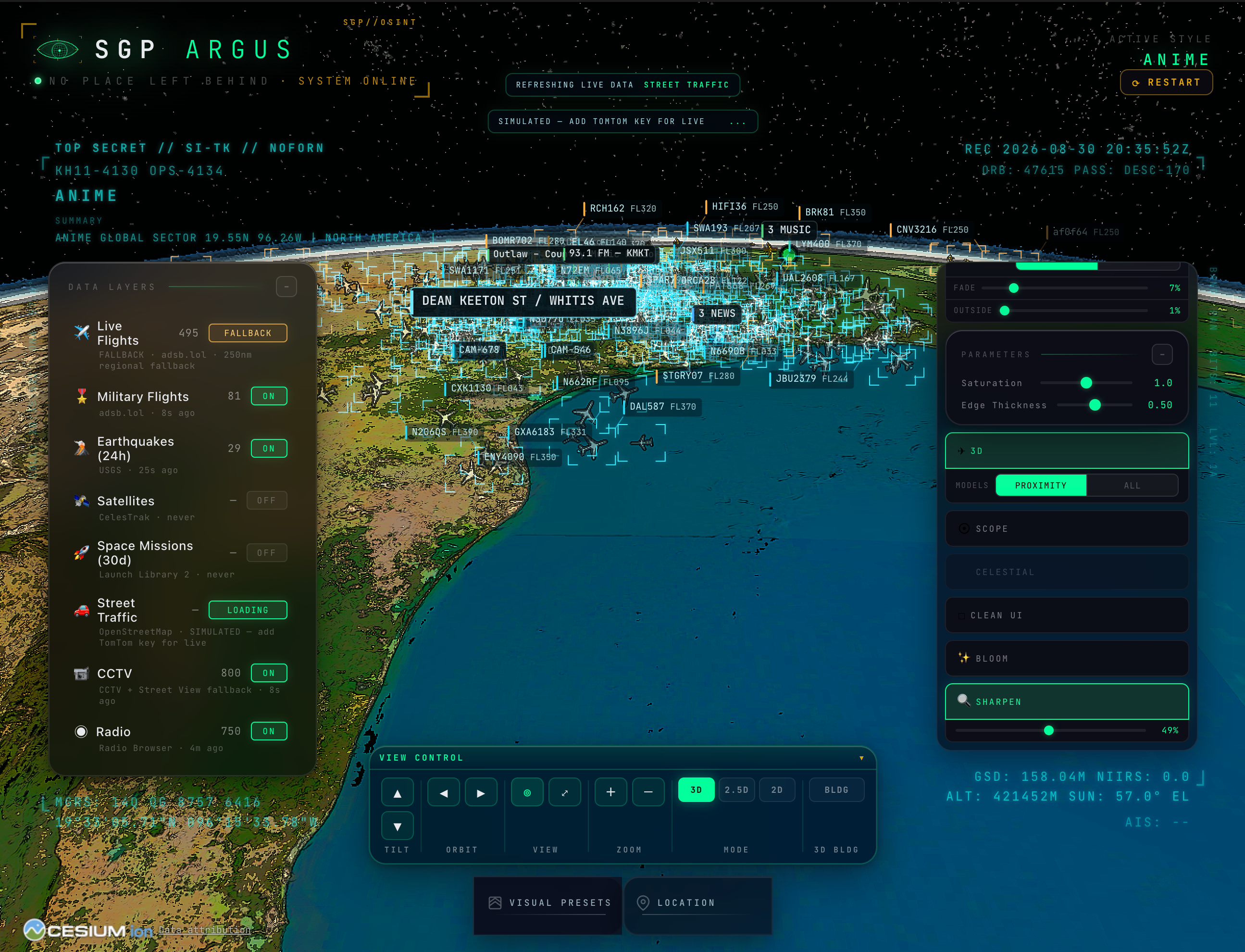Image resolution: width=1245 pixels, height=952 pixels.
Task: Tilt the view up with the up arrow
Action: click(398, 793)
